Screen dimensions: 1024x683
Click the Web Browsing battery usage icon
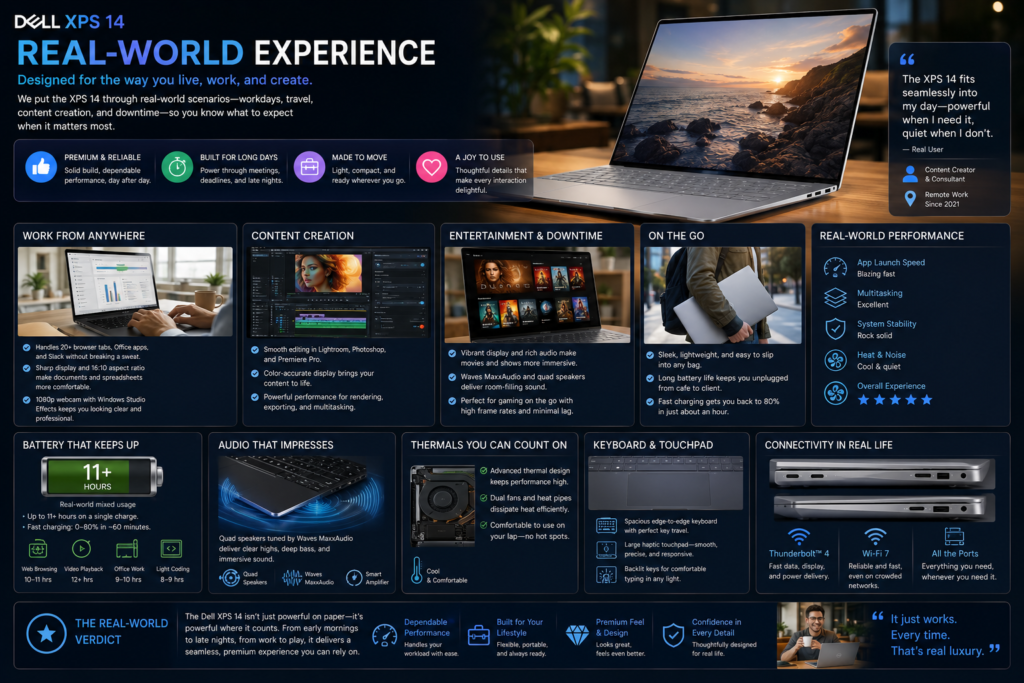point(38,548)
